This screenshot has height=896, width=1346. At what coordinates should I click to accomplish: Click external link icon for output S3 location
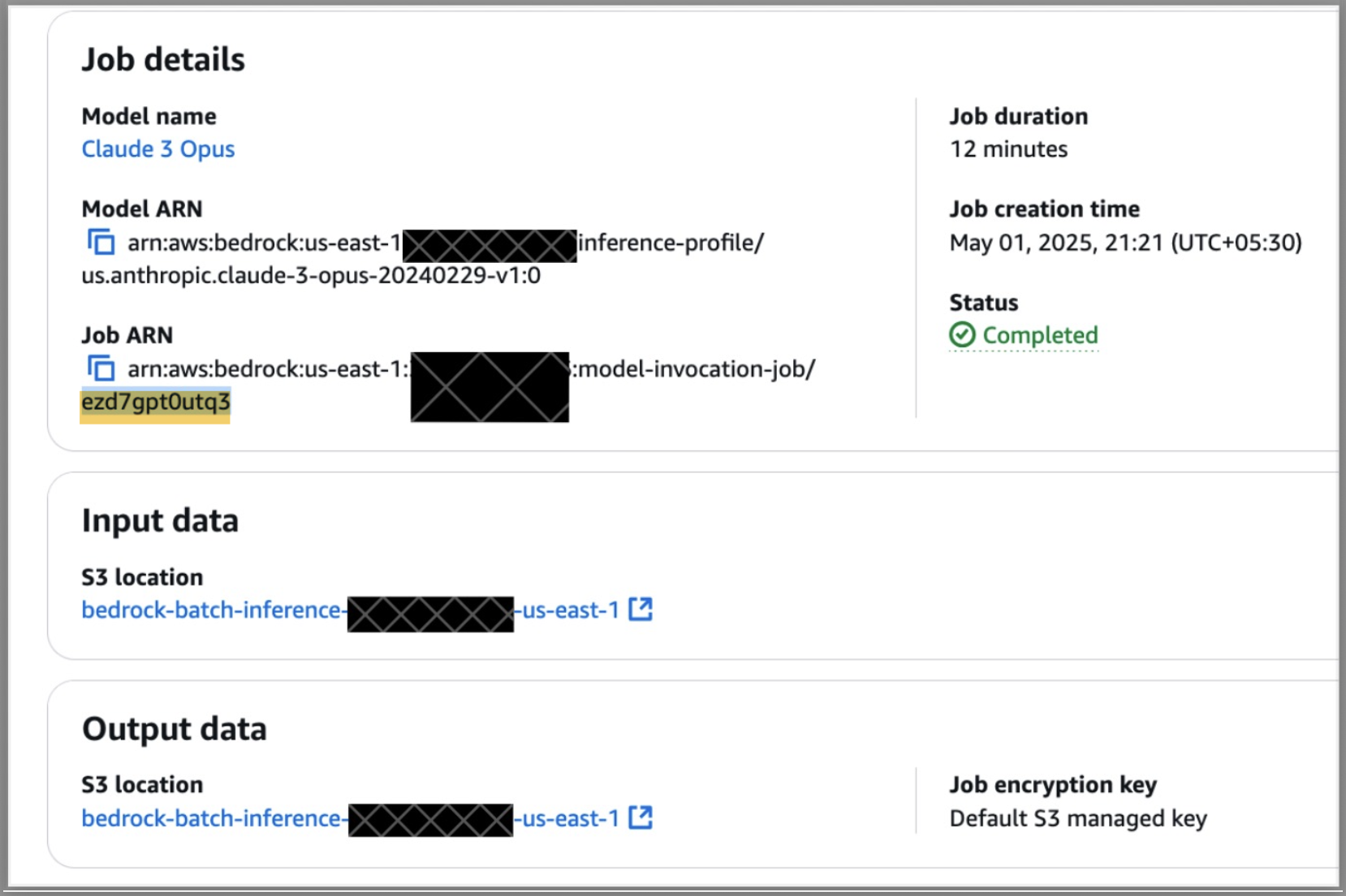point(641,817)
